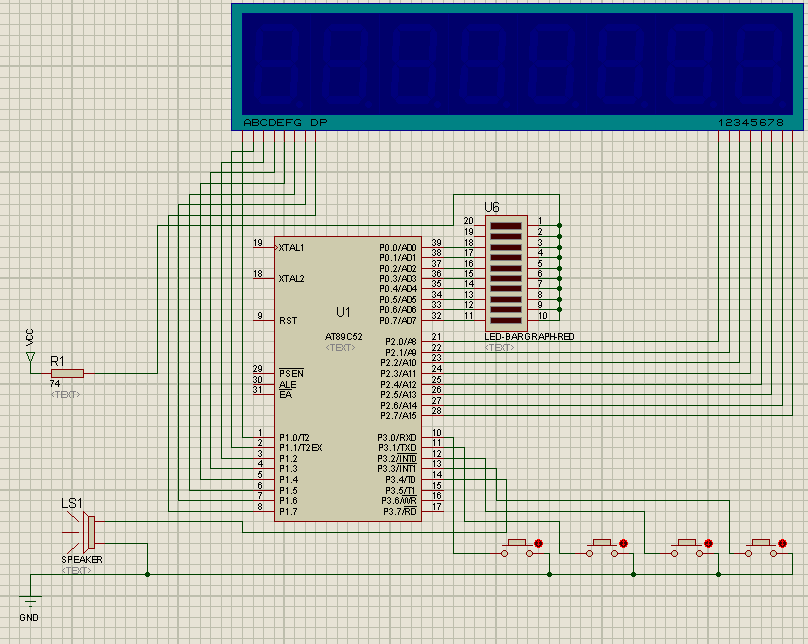Screen dimensions: 808x644
Task: Click the GND label text
Action: click(29, 617)
